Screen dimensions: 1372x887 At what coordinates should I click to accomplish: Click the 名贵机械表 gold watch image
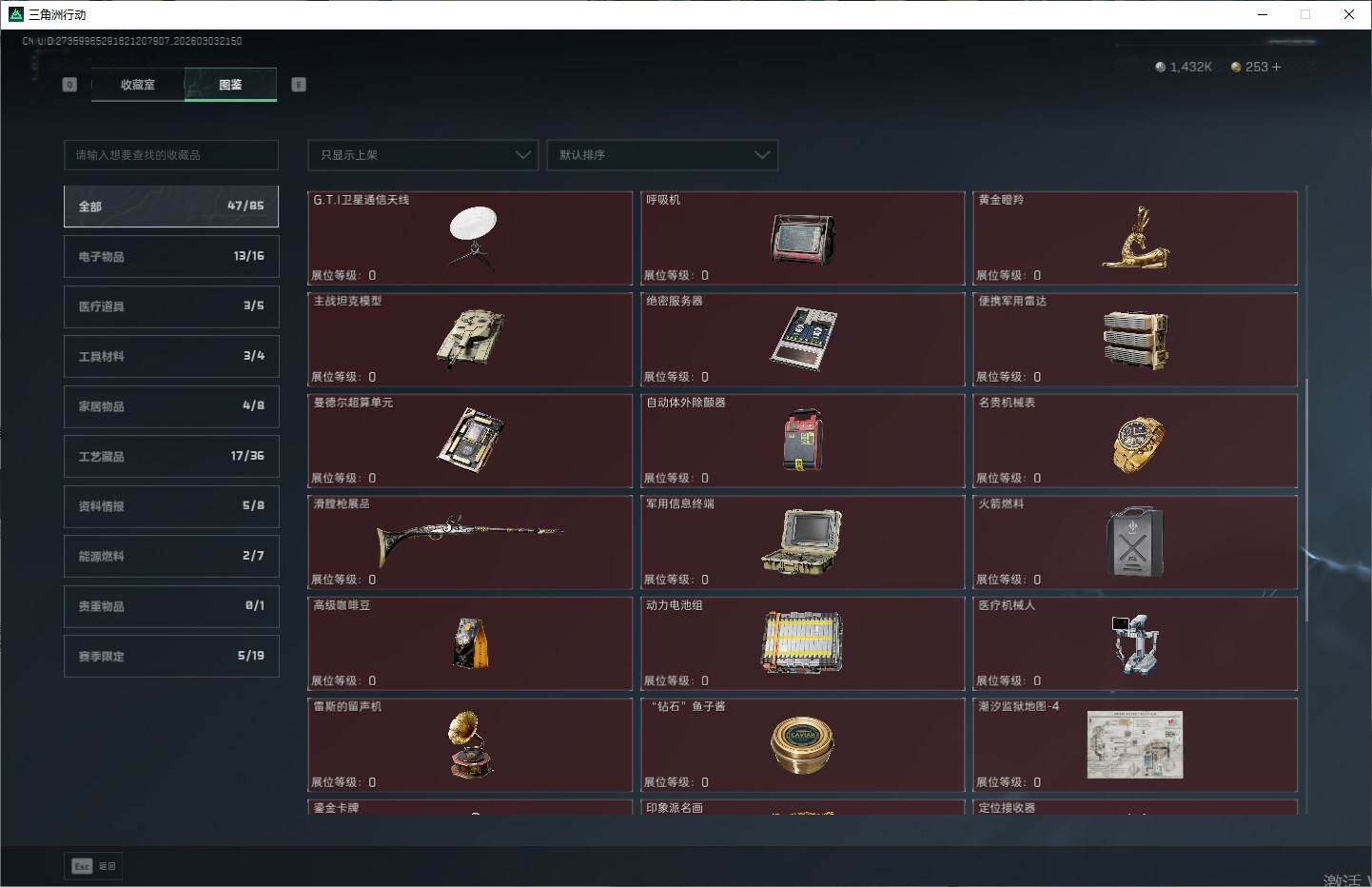(x=1137, y=443)
